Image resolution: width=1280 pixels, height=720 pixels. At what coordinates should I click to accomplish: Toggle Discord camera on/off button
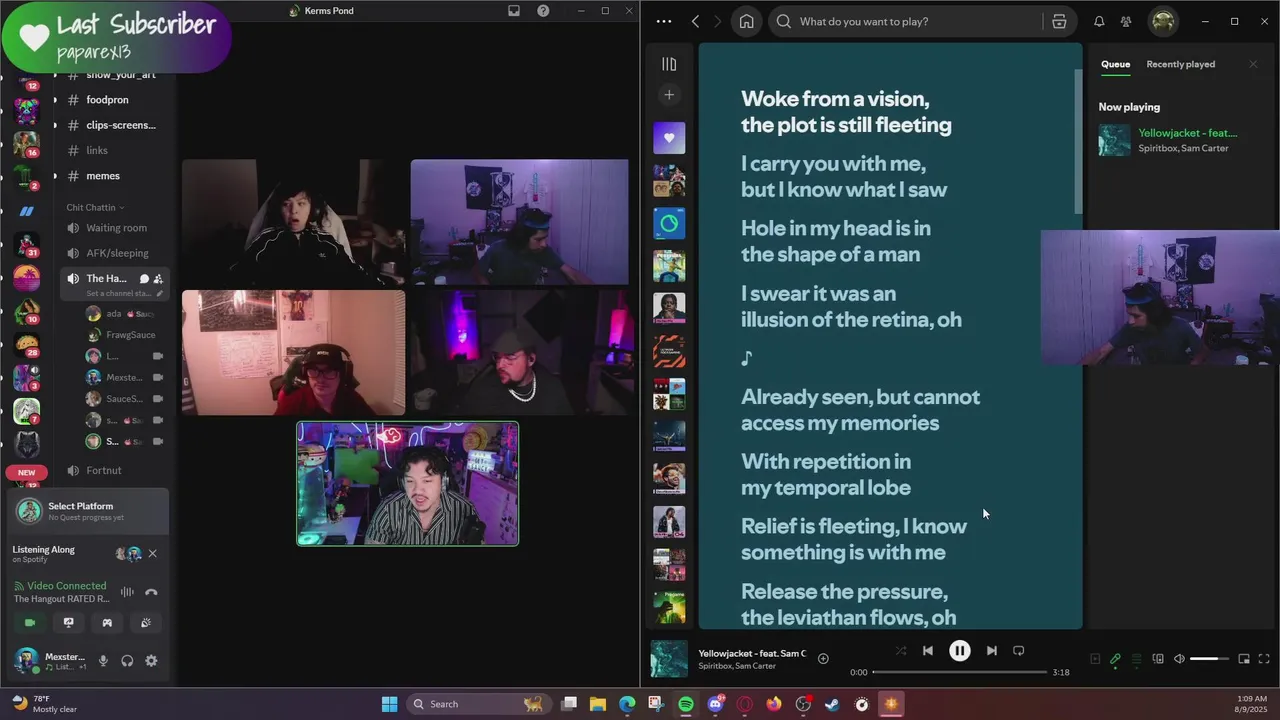point(30,622)
